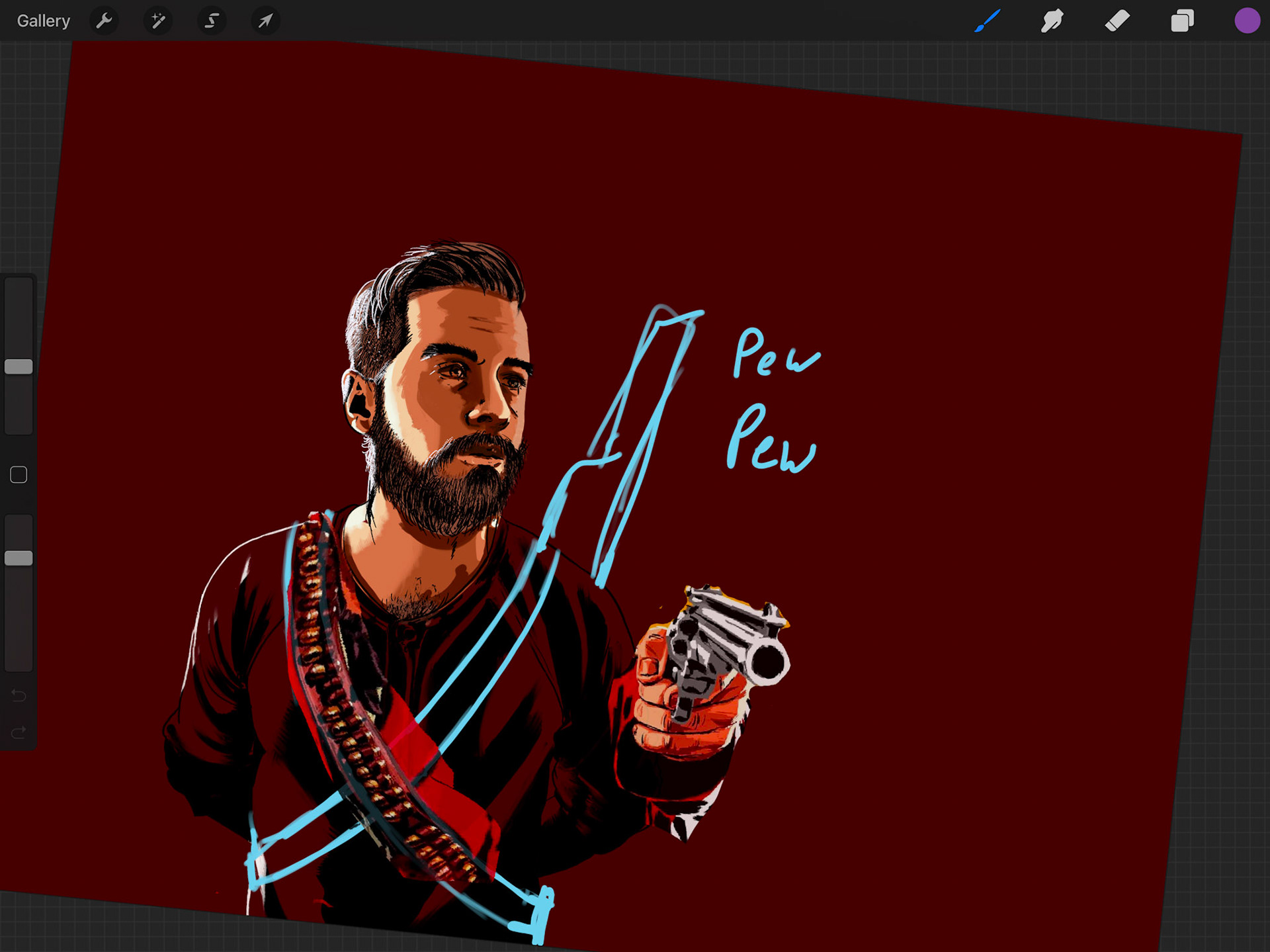Select the Brush (paint) tool
Image resolution: width=1270 pixels, height=952 pixels.
coord(987,21)
